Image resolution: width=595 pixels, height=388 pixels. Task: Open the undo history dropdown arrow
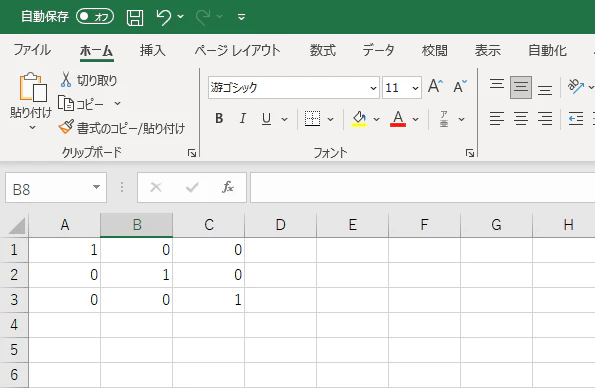pyautogui.click(x=181, y=16)
